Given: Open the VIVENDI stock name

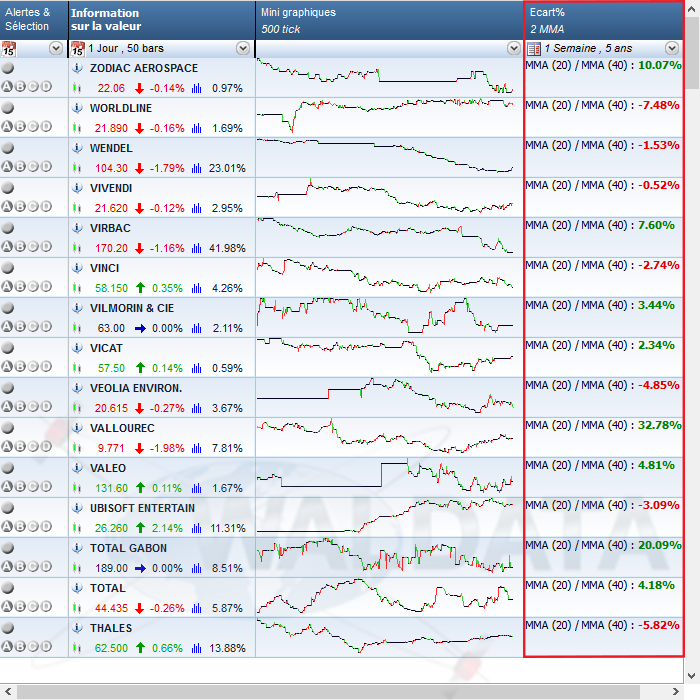Looking at the screenshot, I should click(x=111, y=188).
